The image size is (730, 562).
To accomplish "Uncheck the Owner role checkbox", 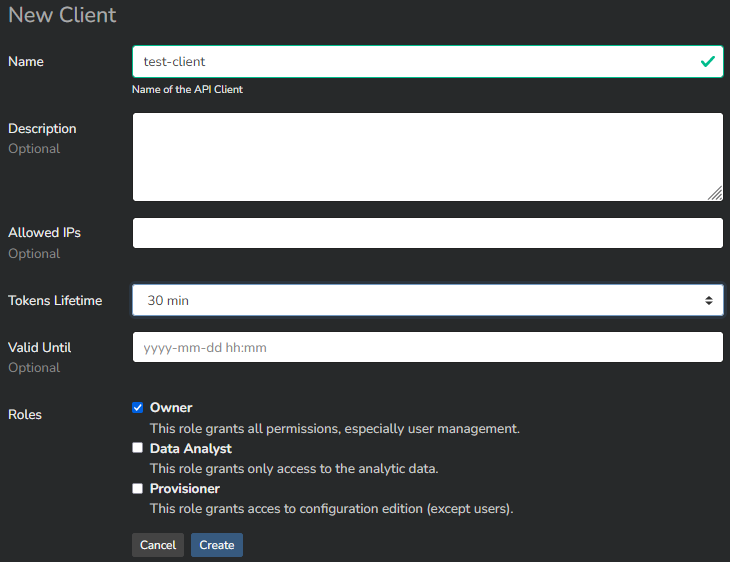I will click(137, 407).
